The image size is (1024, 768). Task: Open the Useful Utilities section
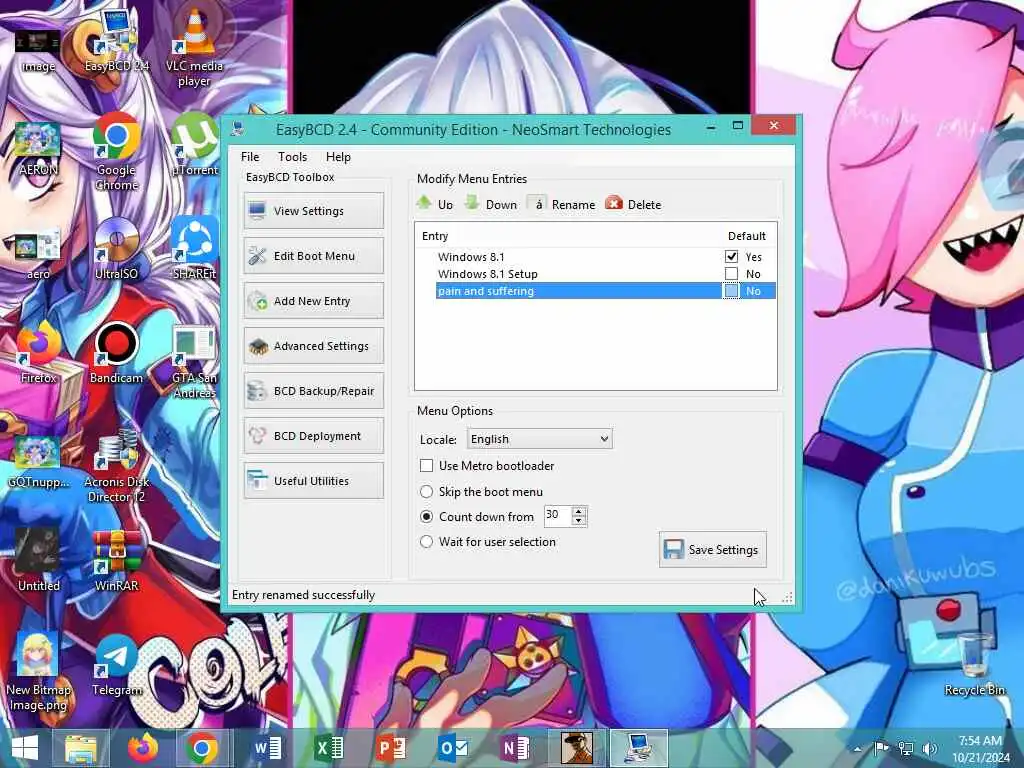tap(313, 481)
